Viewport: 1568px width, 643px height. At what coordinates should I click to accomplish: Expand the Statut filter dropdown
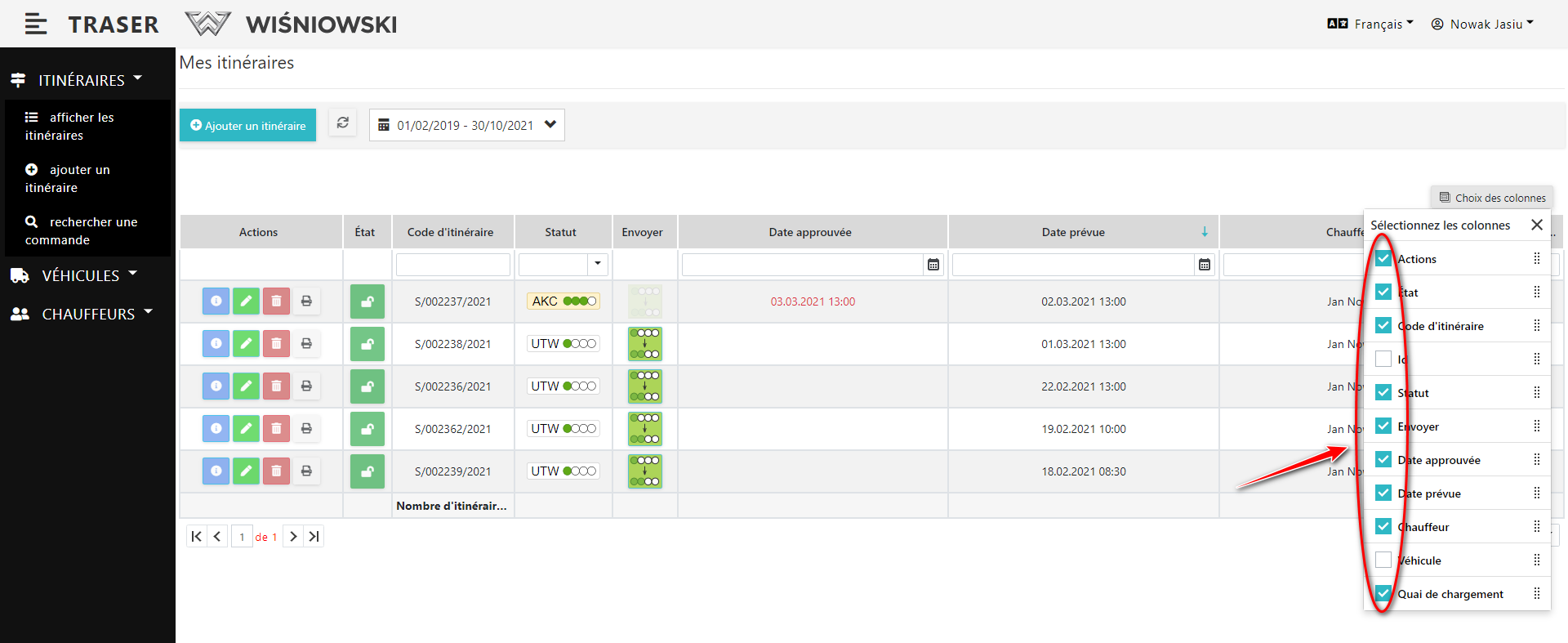(x=598, y=264)
